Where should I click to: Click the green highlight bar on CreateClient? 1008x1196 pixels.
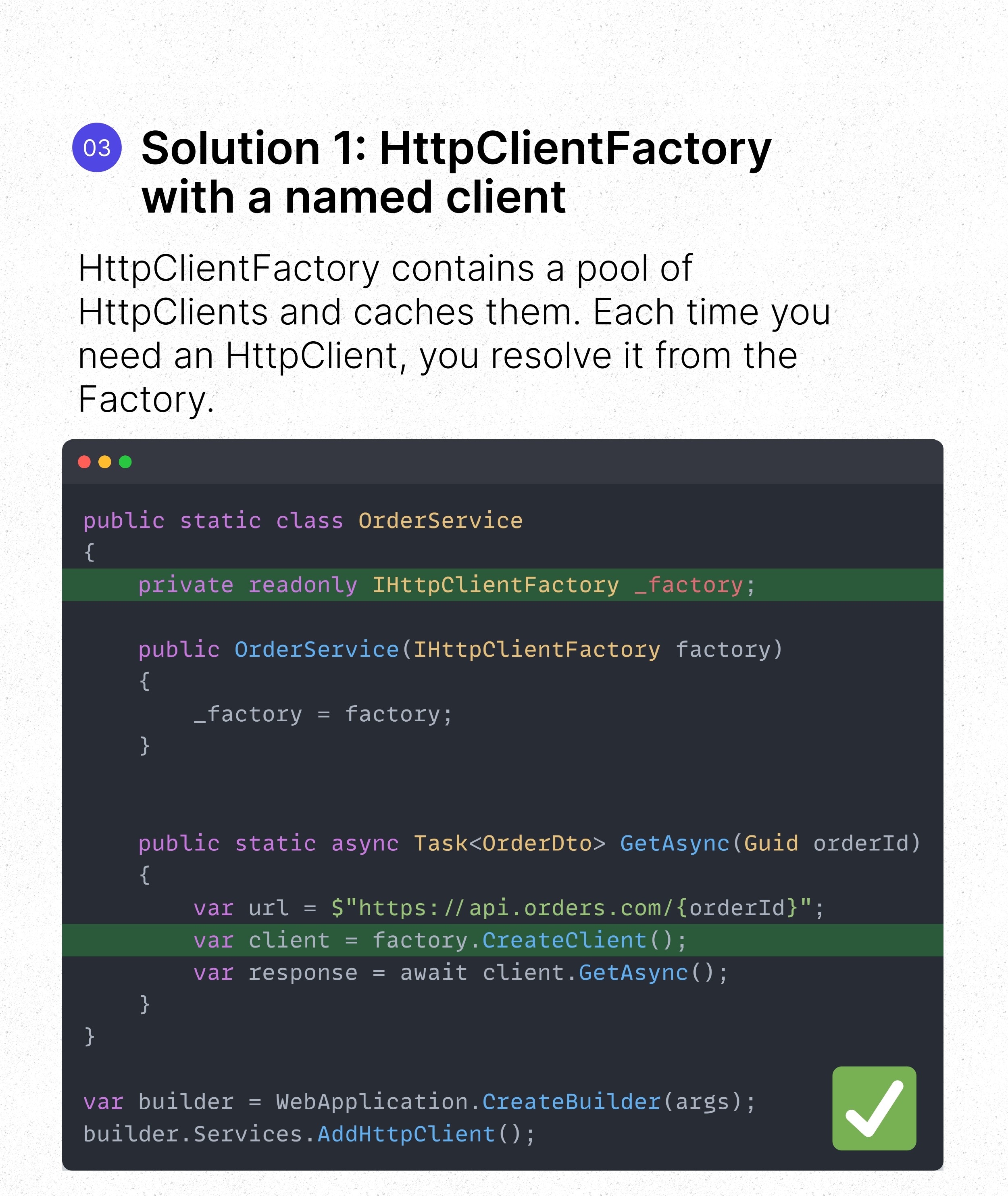coord(440,940)
